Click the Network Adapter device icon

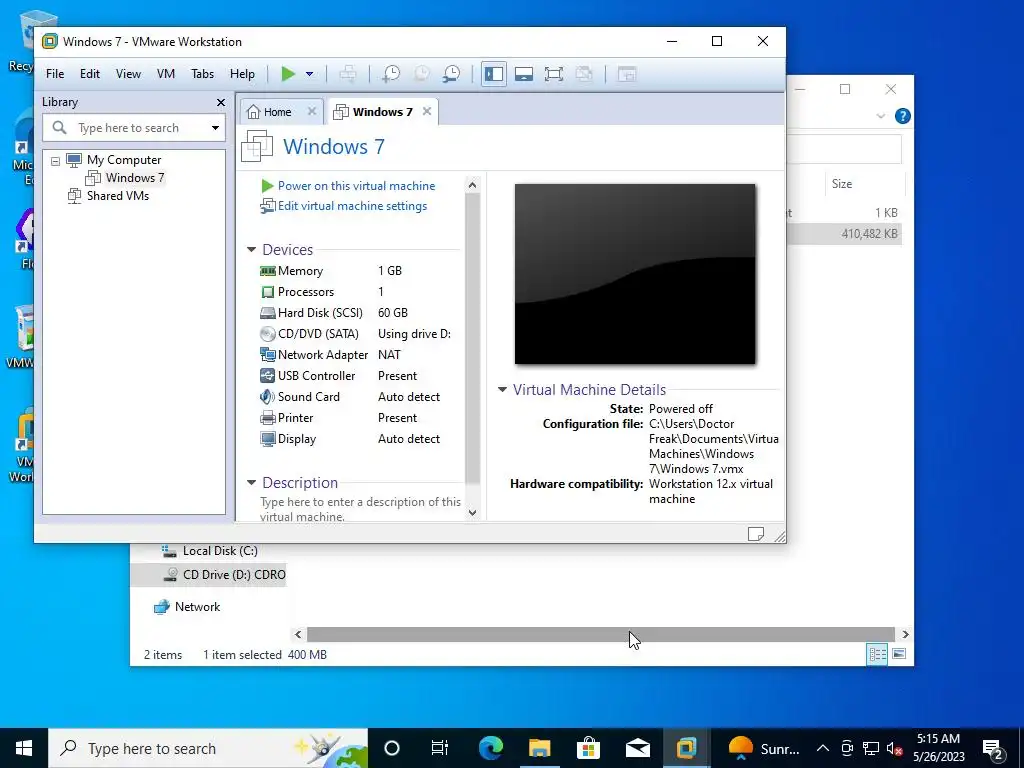[x=268, y=355]
